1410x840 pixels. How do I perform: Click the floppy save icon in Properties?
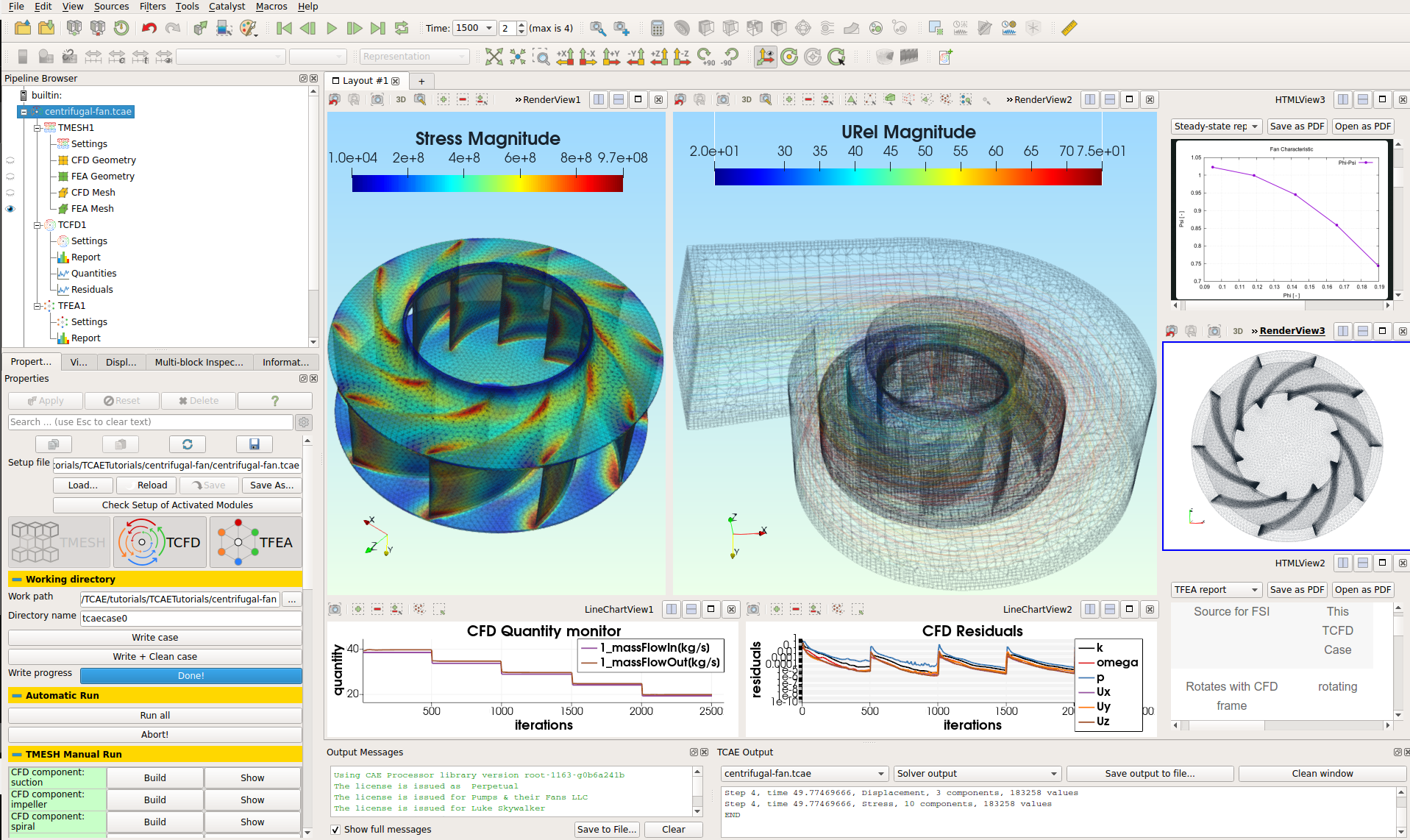(254, 444)
